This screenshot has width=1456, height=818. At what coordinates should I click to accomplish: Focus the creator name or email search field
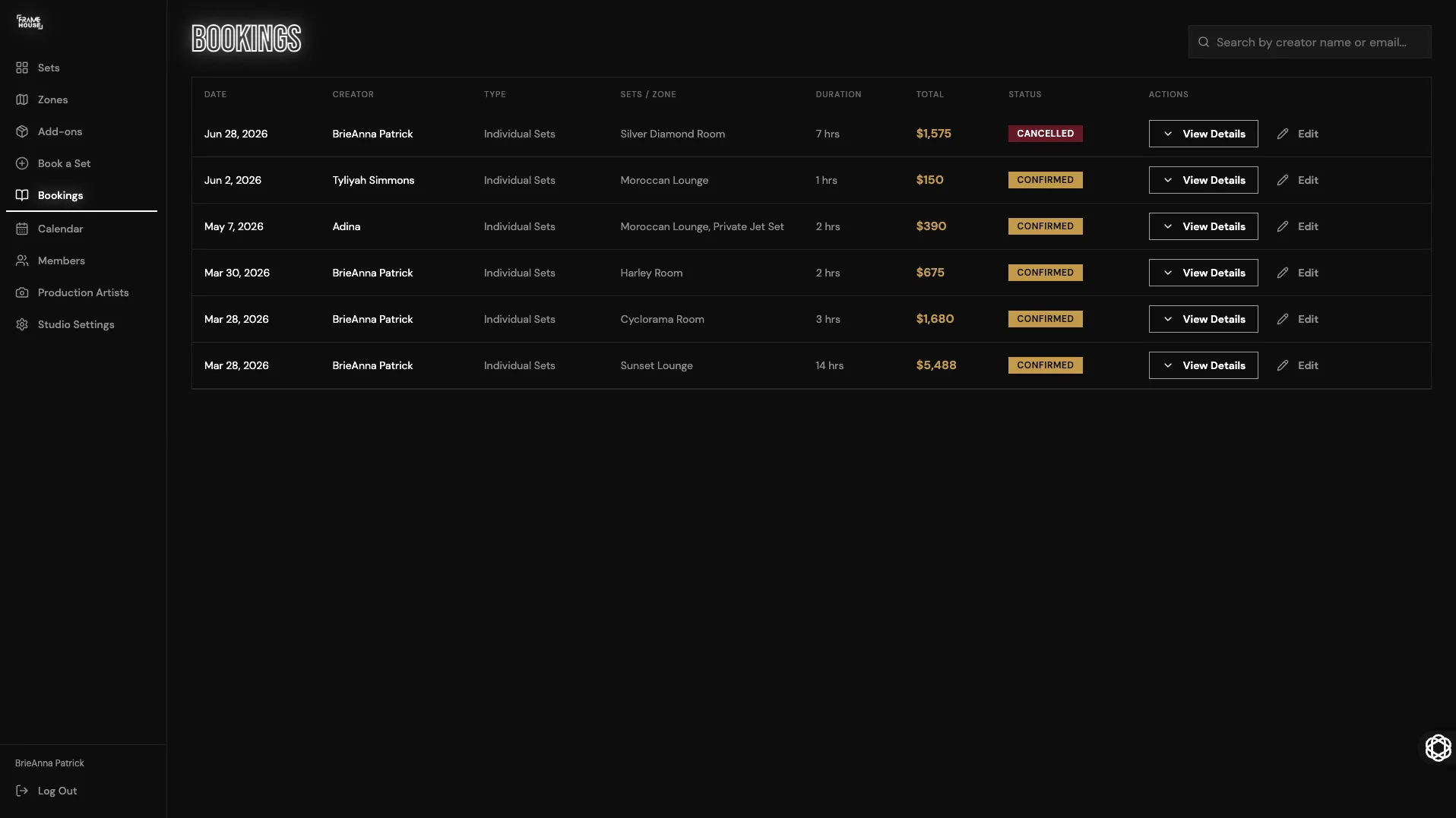(x=1309, y=43)
